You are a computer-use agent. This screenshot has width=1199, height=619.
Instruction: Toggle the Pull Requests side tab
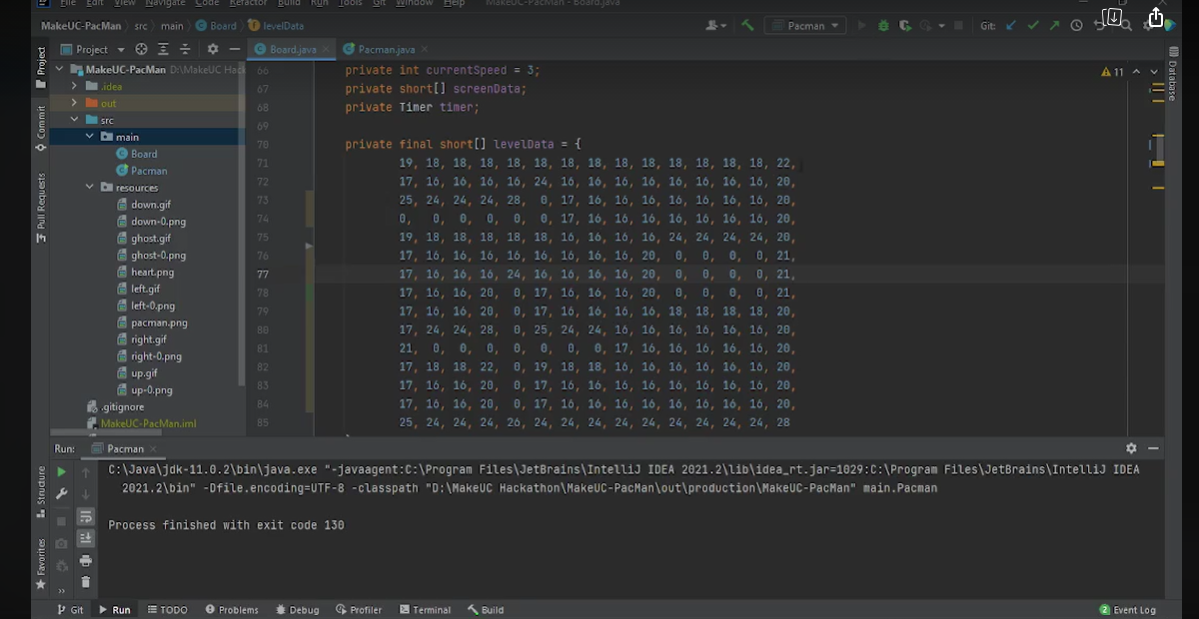pyautogui.click(x=41, y=208)
